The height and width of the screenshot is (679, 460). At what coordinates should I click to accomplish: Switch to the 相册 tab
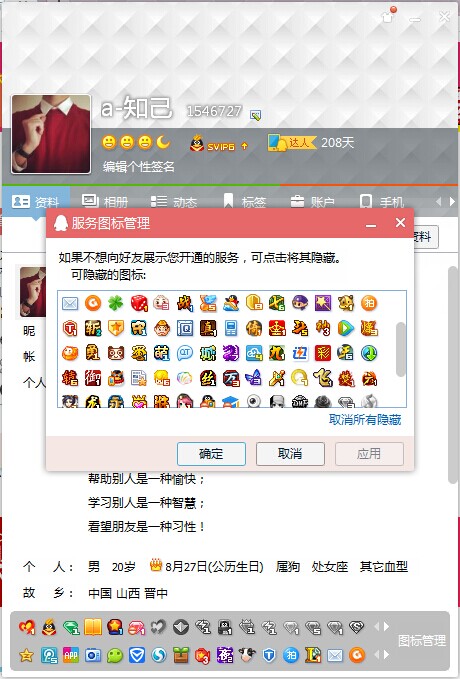point(105,201)
